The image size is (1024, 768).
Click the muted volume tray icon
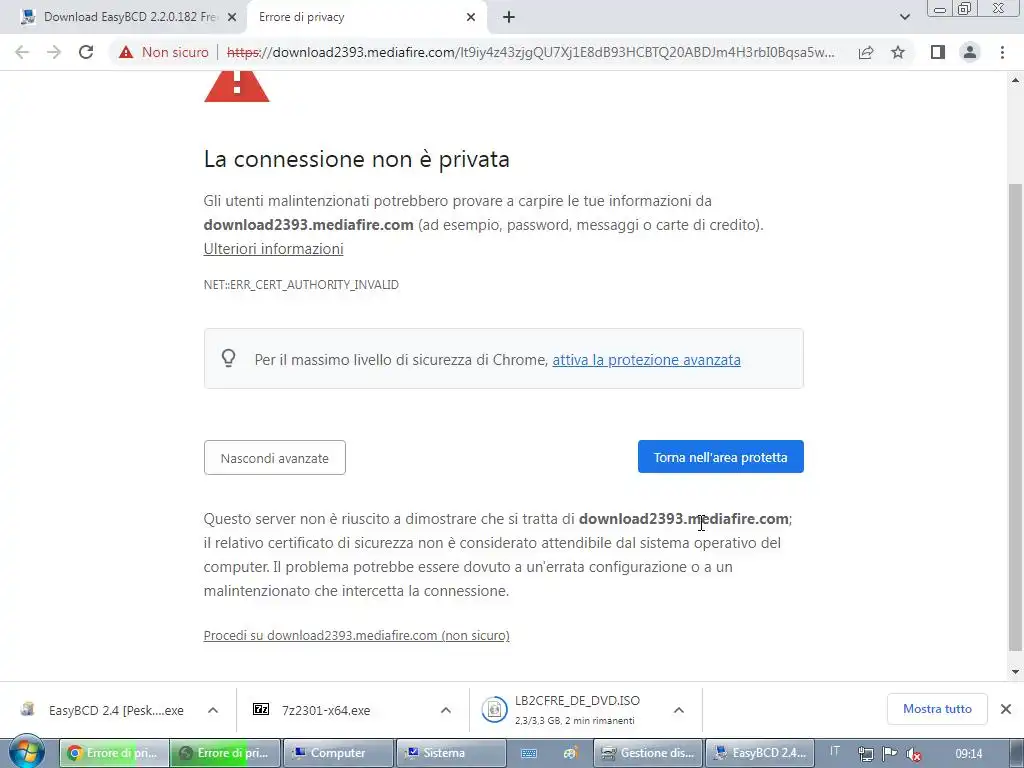(914, 754)
